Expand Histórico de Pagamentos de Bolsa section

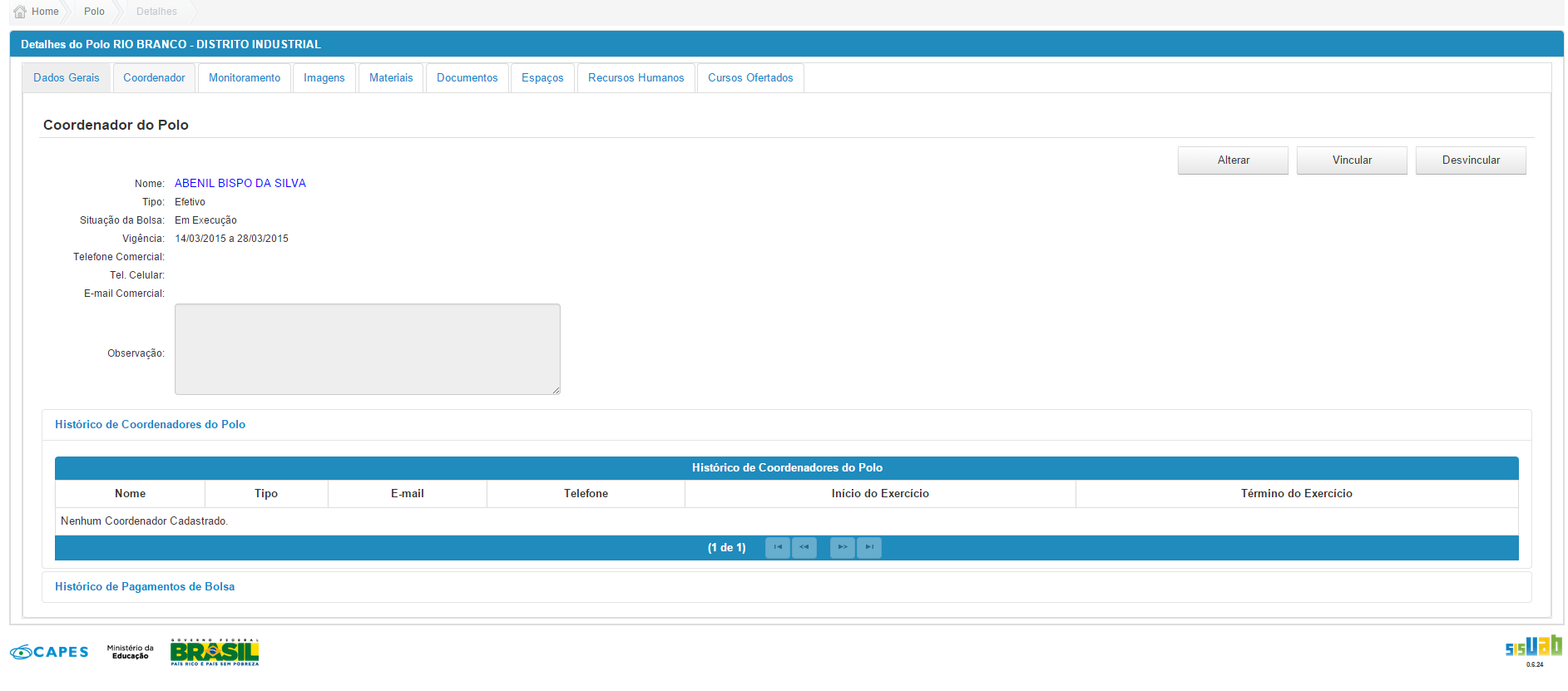[x=145, y=586]
